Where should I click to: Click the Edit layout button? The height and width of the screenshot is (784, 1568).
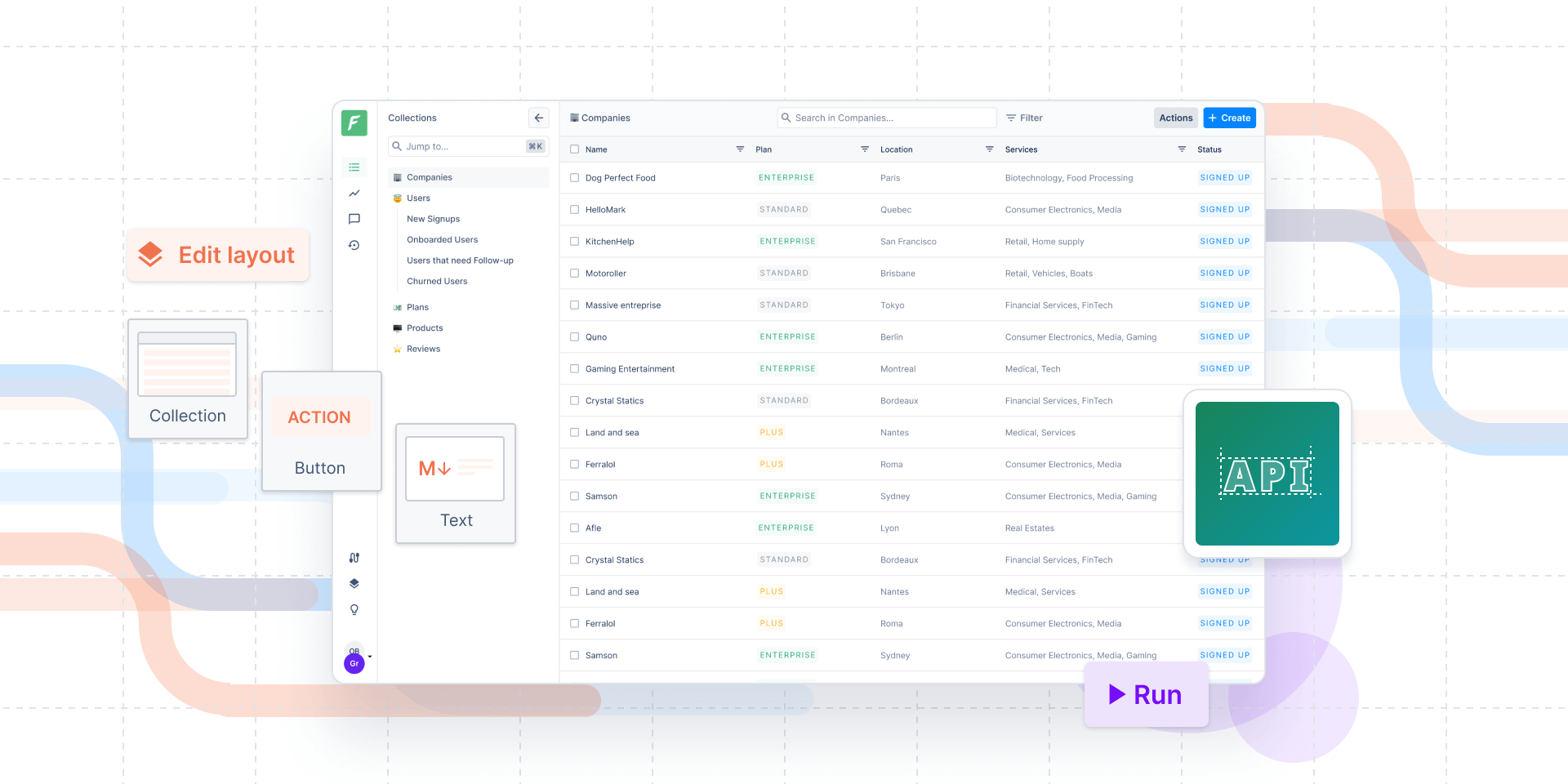click(x=218, y=255)
